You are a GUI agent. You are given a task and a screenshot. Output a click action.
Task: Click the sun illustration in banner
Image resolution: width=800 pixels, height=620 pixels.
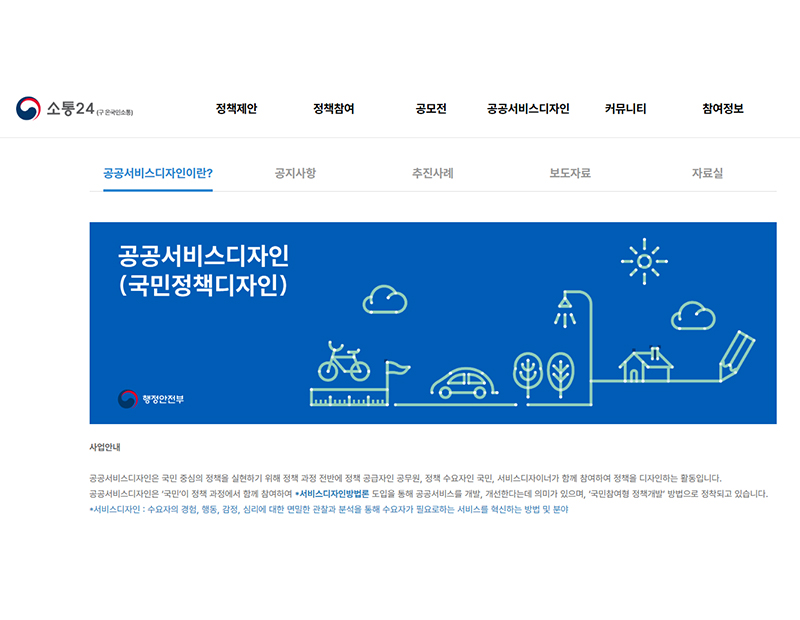[644, 262]
